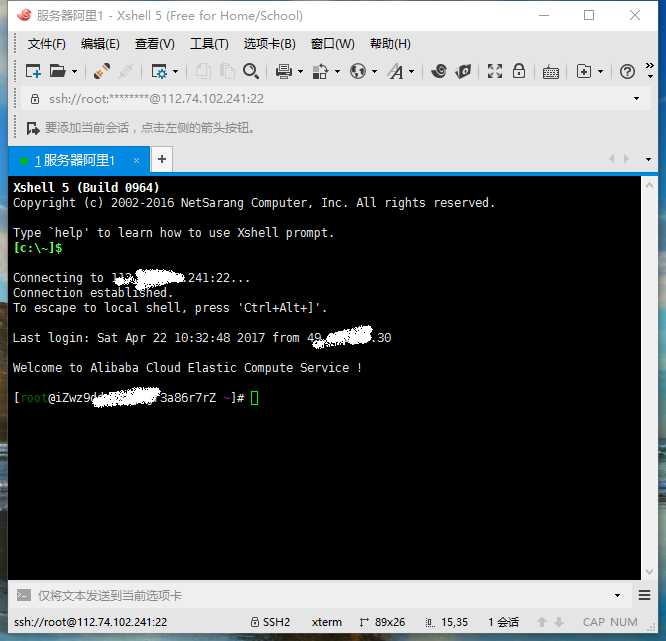Open the tab list dropdown arrow

[x=648, y=159]
